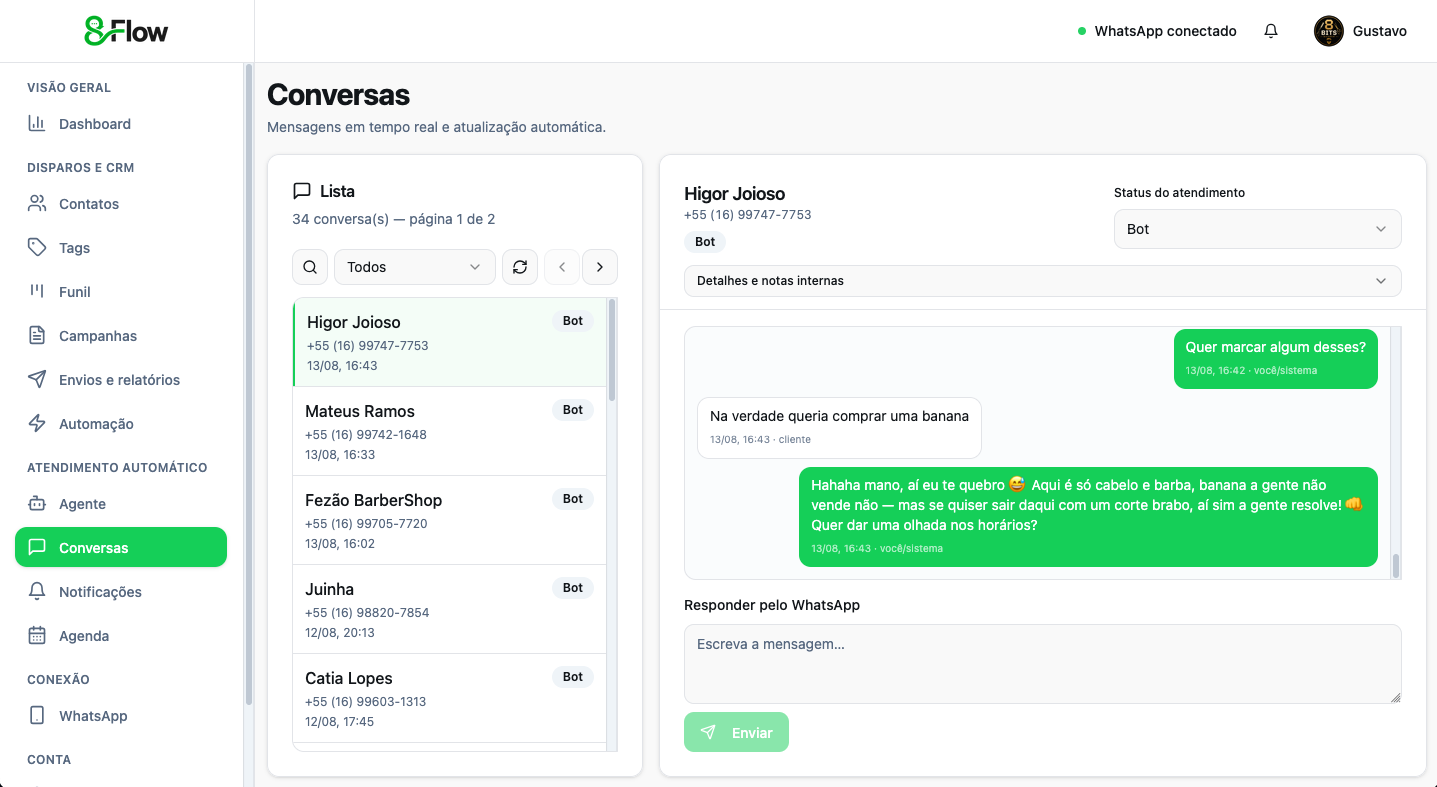Click the 'Quer marcar algum desses?' message
The height and width of the screenshot is (787, 1437).
tap(1276, 359)
